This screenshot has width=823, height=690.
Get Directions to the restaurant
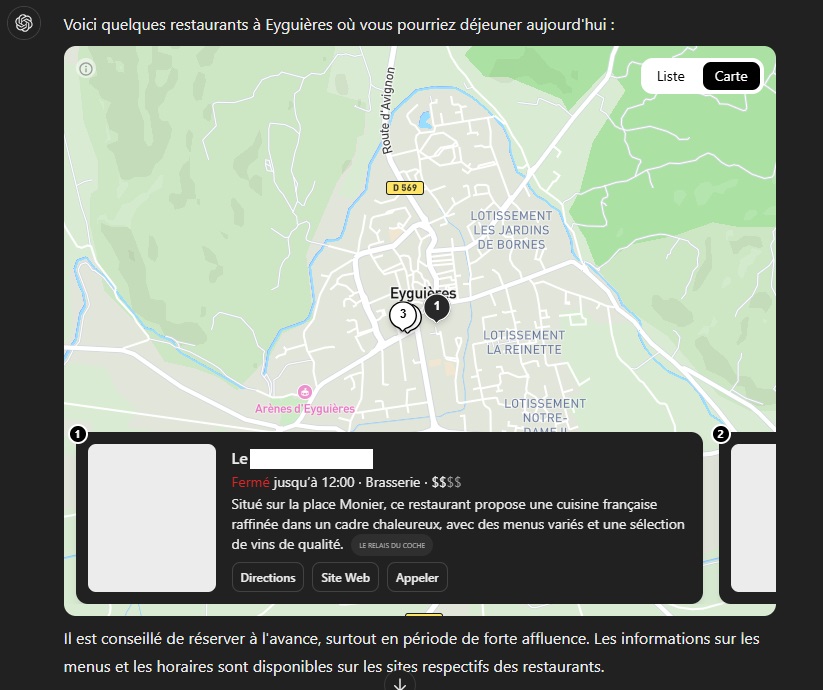[x=268, y=577]
